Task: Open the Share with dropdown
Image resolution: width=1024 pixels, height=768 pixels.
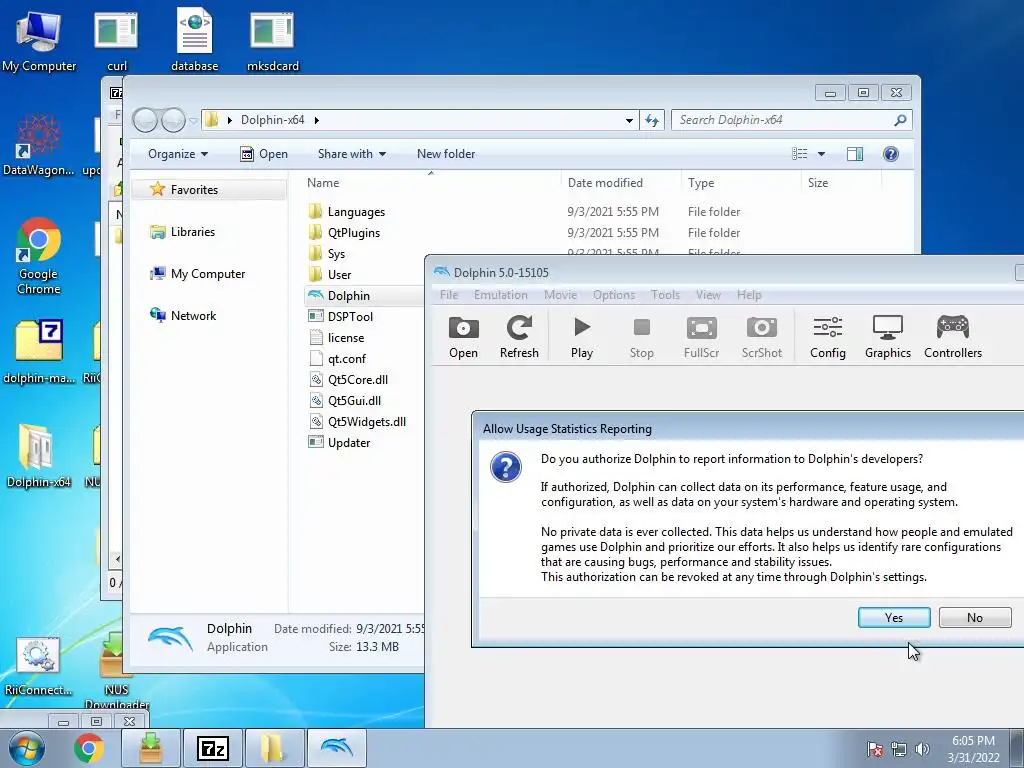Action: 351,154
